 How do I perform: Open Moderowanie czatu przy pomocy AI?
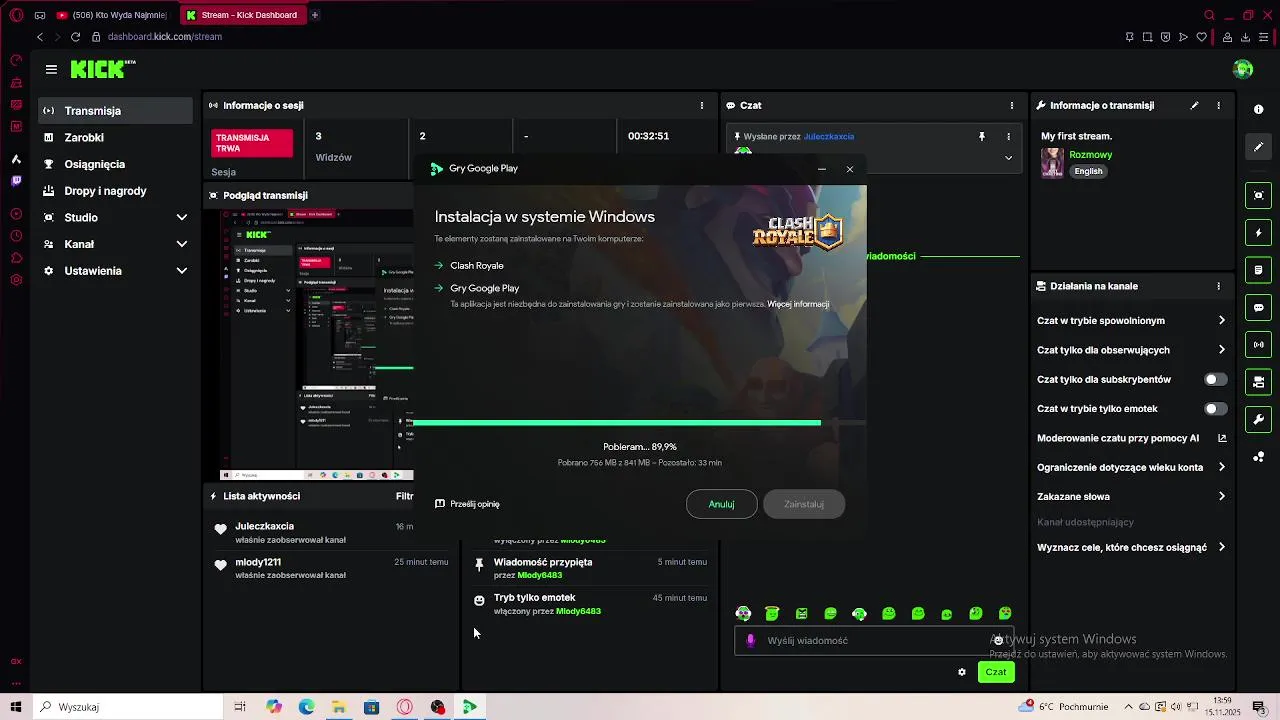tap(1131, 438)
